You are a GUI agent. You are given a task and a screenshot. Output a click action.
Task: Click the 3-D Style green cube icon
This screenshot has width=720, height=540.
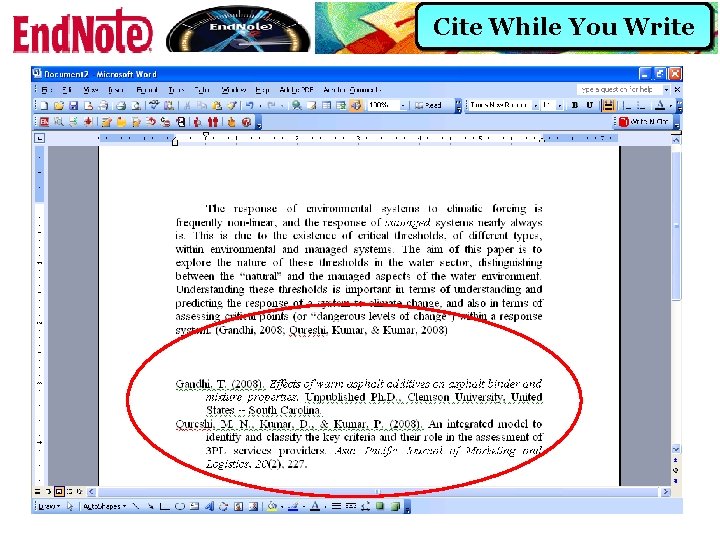395,506
